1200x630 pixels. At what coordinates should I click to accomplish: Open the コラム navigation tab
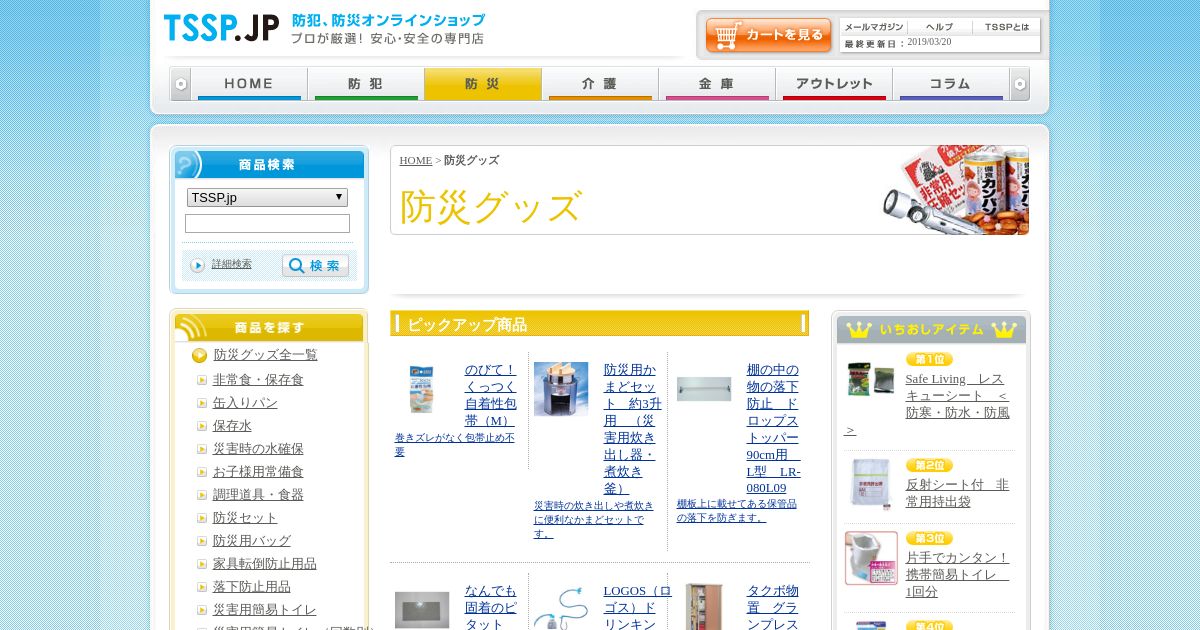click(951, 84)
